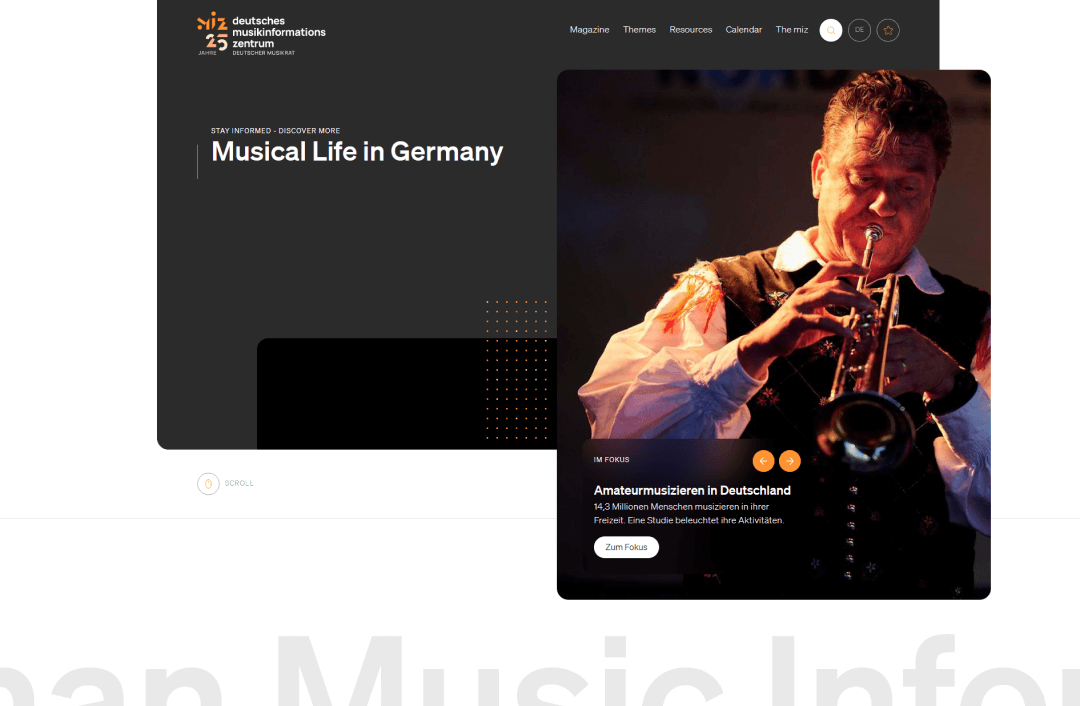Open the Magazine menu

tap(589, 30)
